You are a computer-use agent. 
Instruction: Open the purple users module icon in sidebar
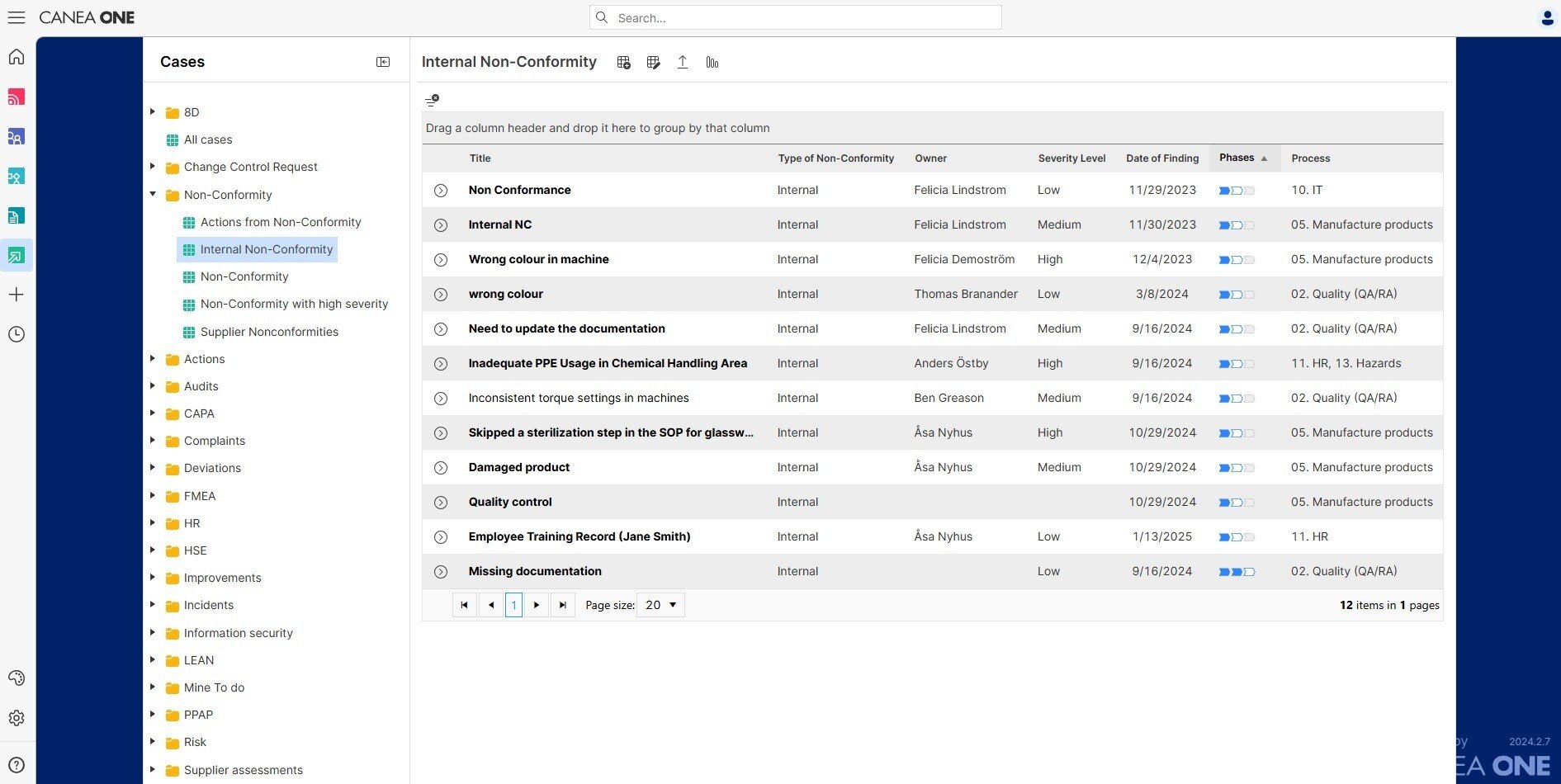click(x=17, y=136)
